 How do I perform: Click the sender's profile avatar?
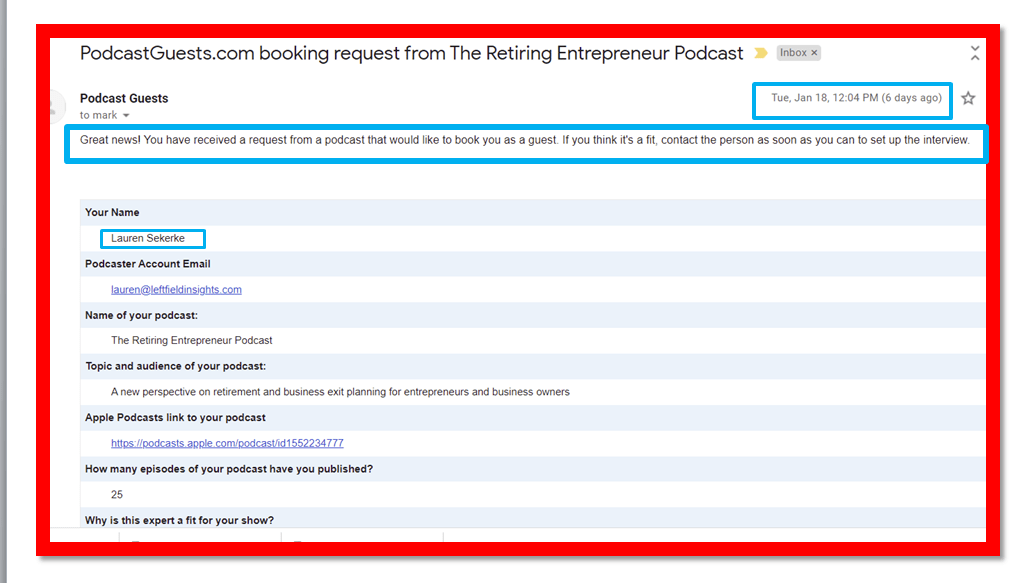coord(58,106)
